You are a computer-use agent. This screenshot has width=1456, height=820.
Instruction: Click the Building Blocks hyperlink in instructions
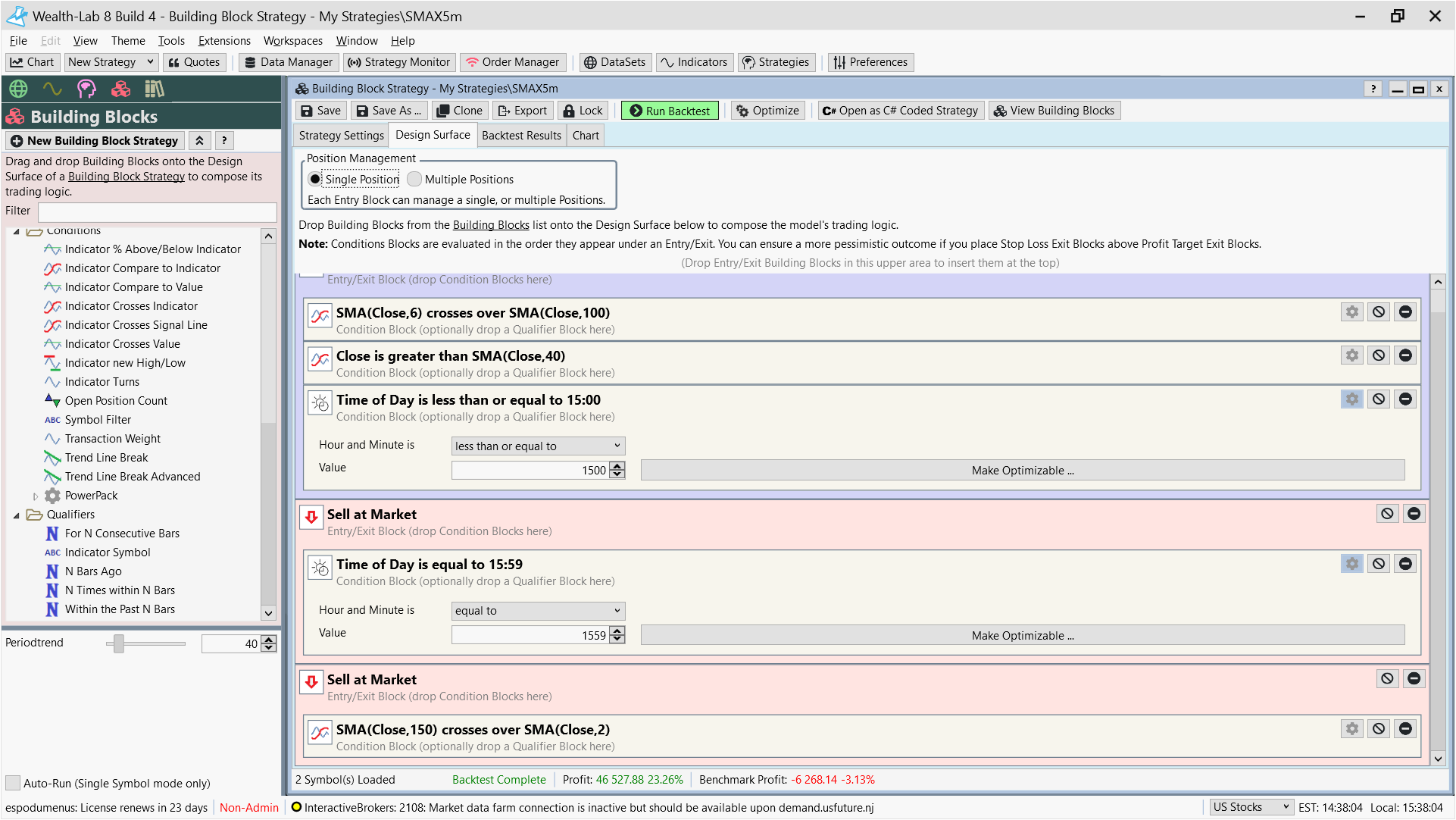[x=491, y=225]
